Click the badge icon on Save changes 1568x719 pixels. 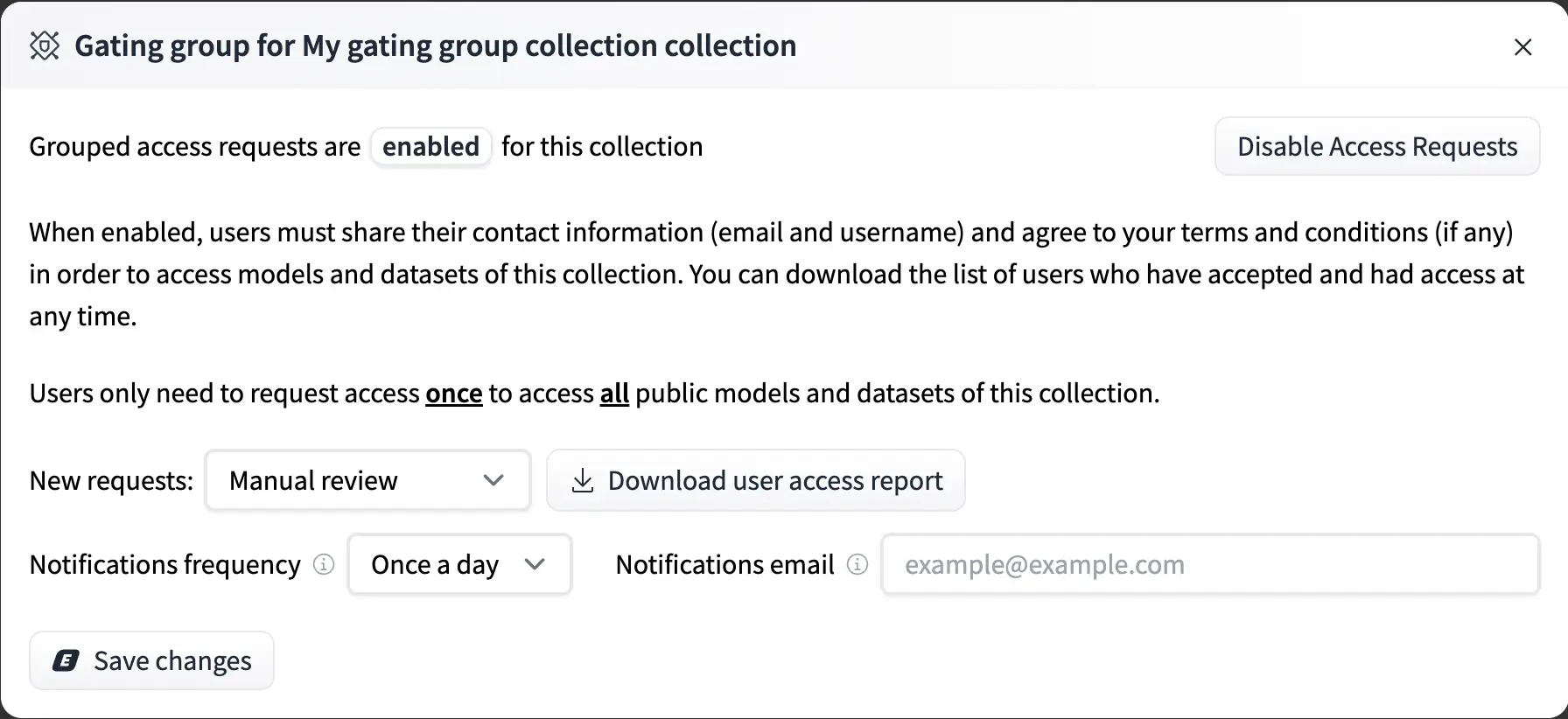[66, 660]
